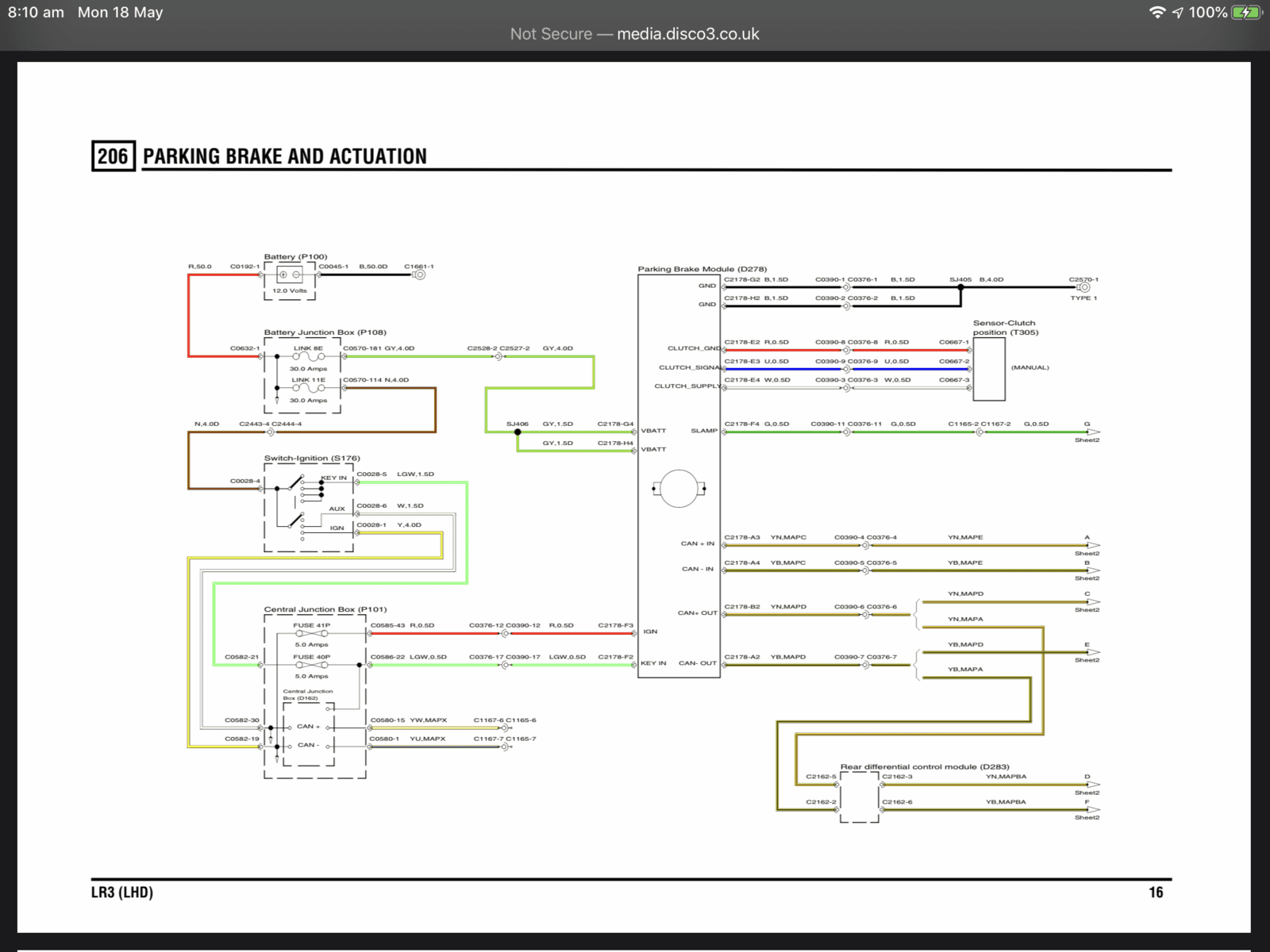1270x952 pixels.
Task: Click the SJ405 splice junction dot
Action: pyautogui.click(x=960, y=287)
